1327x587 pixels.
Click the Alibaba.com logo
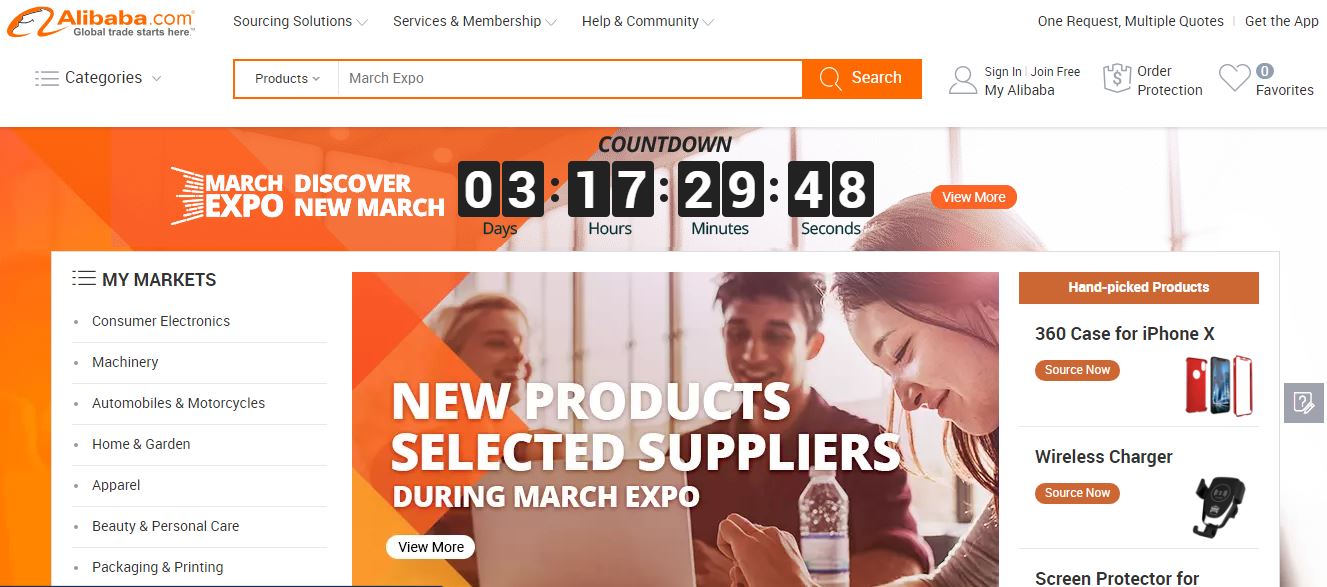[100, 21]
